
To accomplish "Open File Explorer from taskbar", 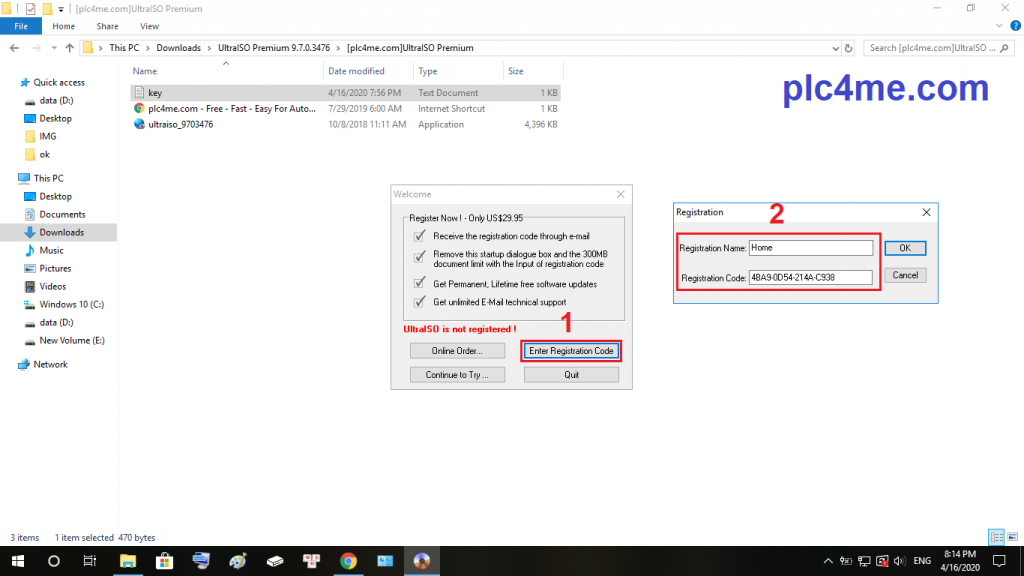I will point(127,561).
